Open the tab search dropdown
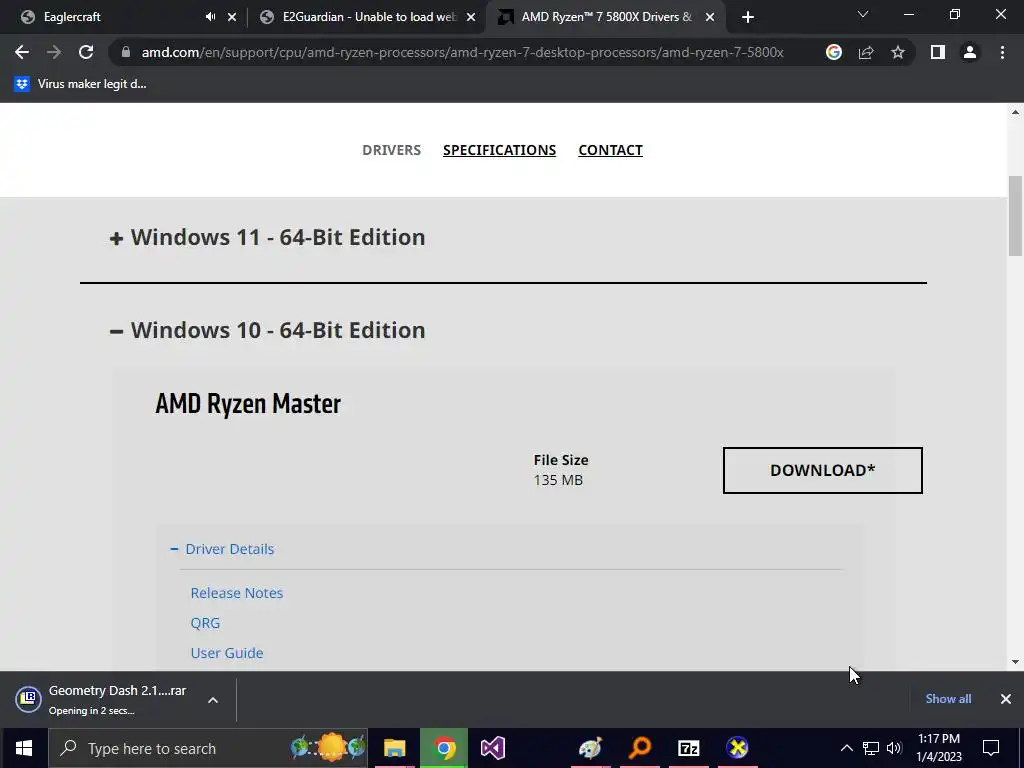This screenshot has height=768, width=1024. coord(863,14)
